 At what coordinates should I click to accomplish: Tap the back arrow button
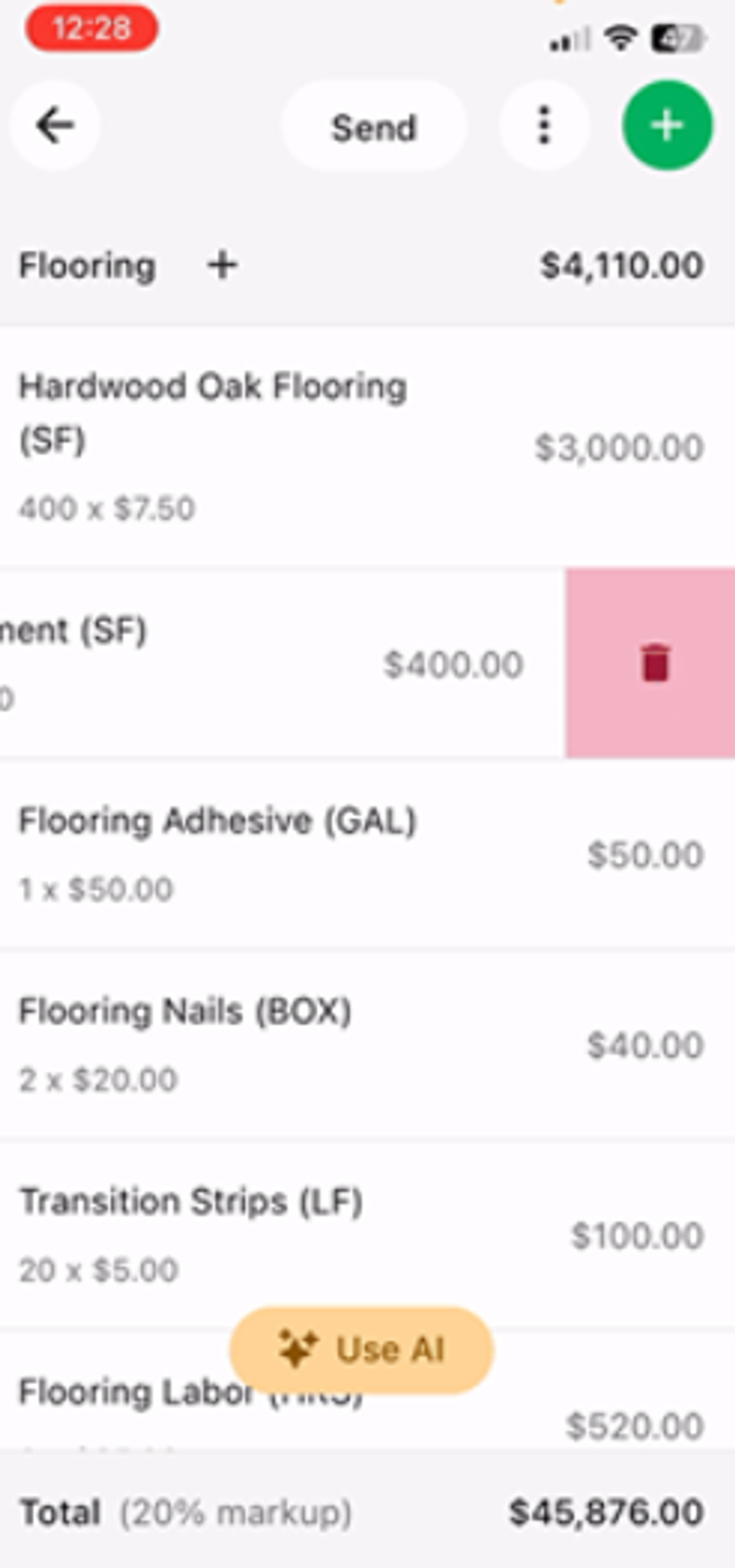[x=55, y=126]
